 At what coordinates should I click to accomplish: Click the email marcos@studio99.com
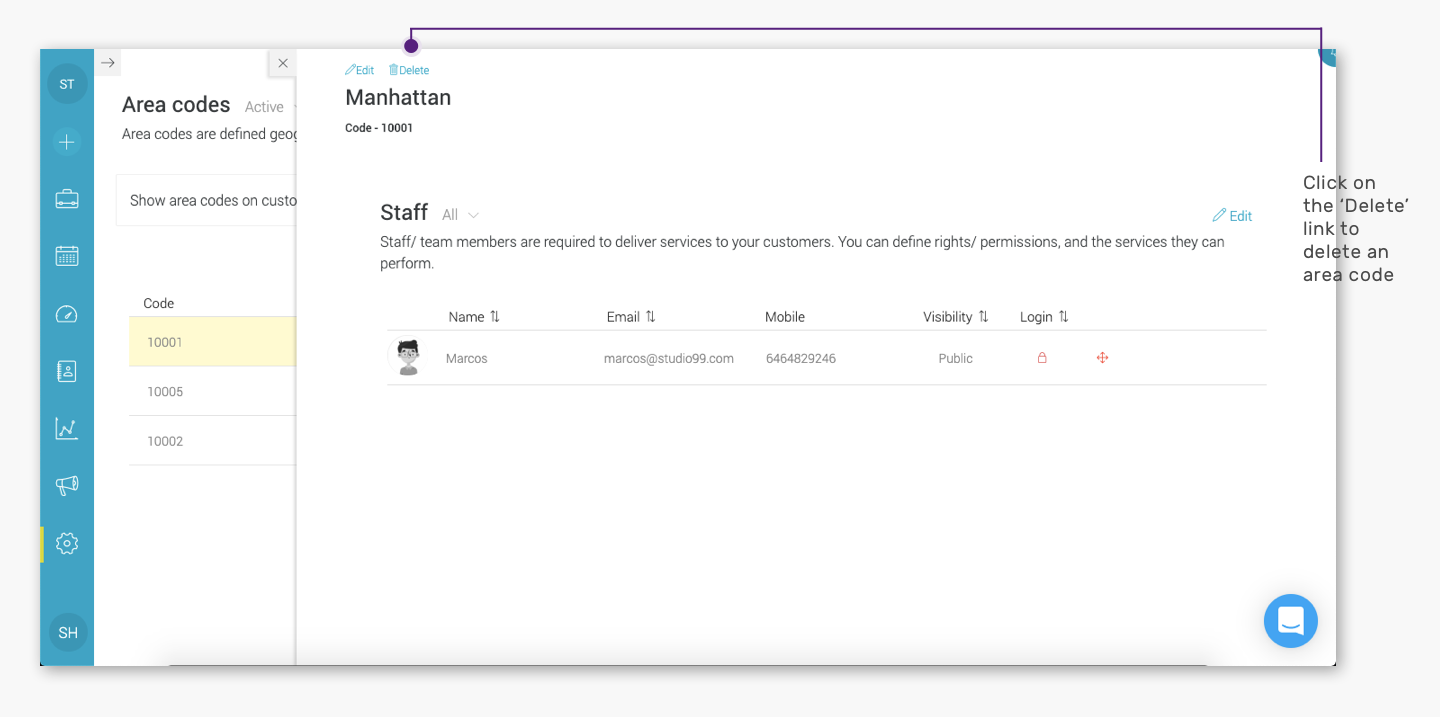pyautogui.click(x=669, y=358)
